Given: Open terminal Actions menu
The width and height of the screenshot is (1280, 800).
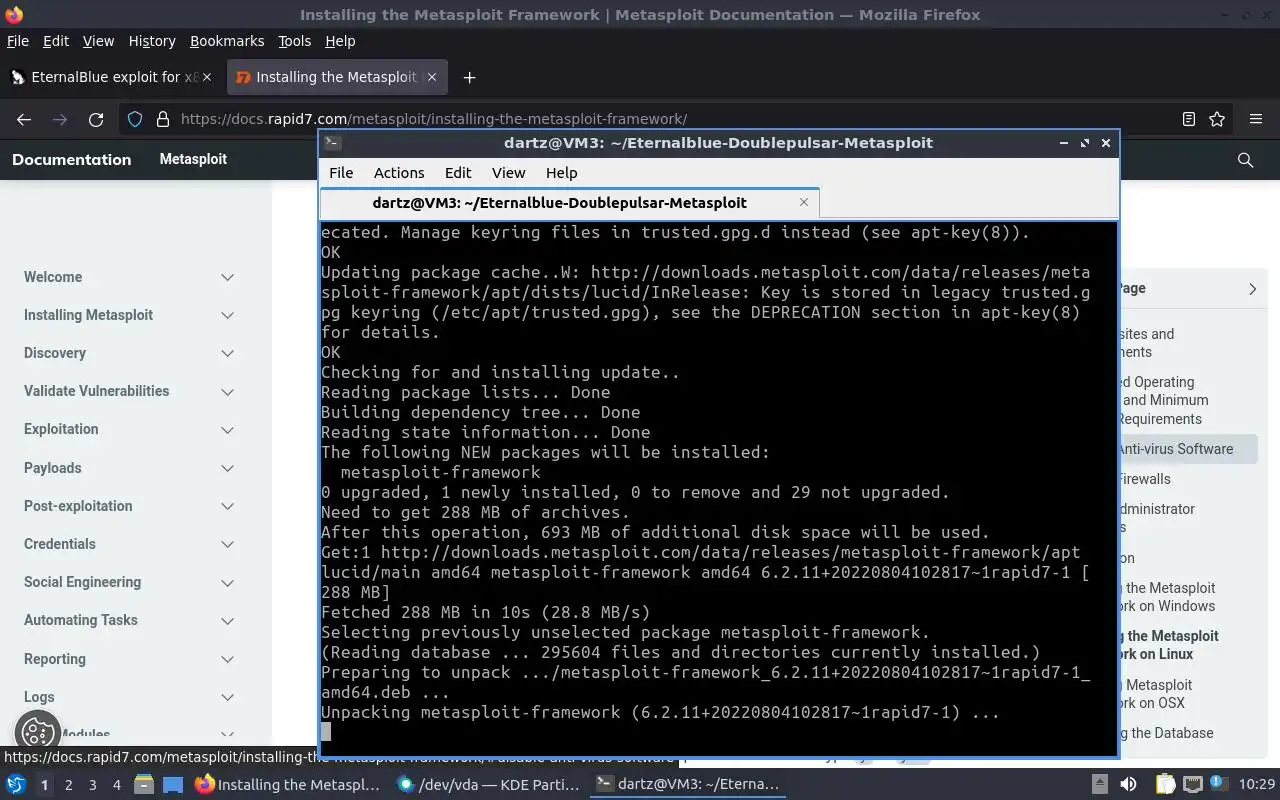Looking at the screenshot, I should [x=399, y=173].
